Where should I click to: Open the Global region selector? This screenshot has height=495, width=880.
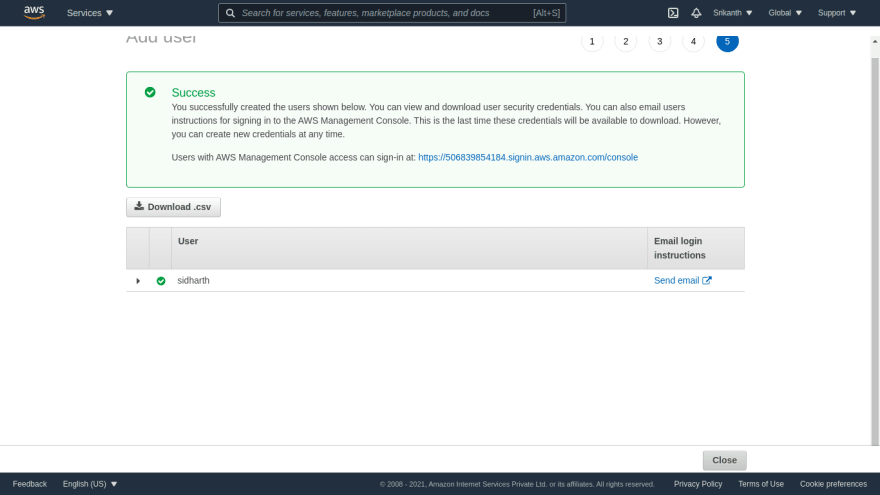click(785, 13)
